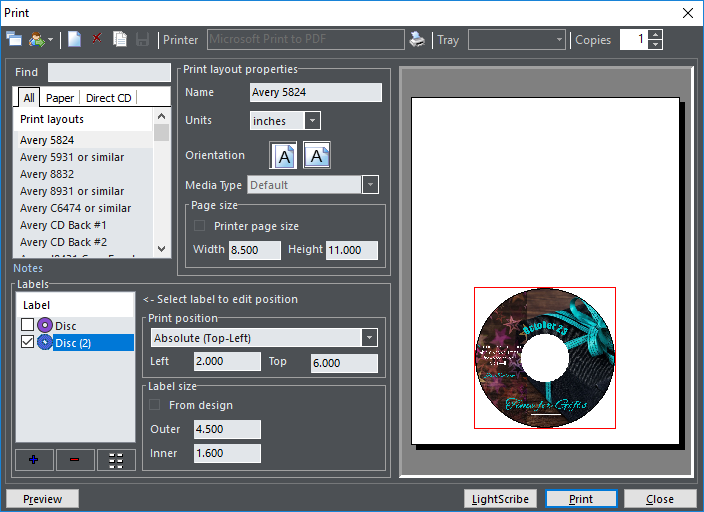
Task: Click the arrange labels grid button
Action: pos(116,460)
